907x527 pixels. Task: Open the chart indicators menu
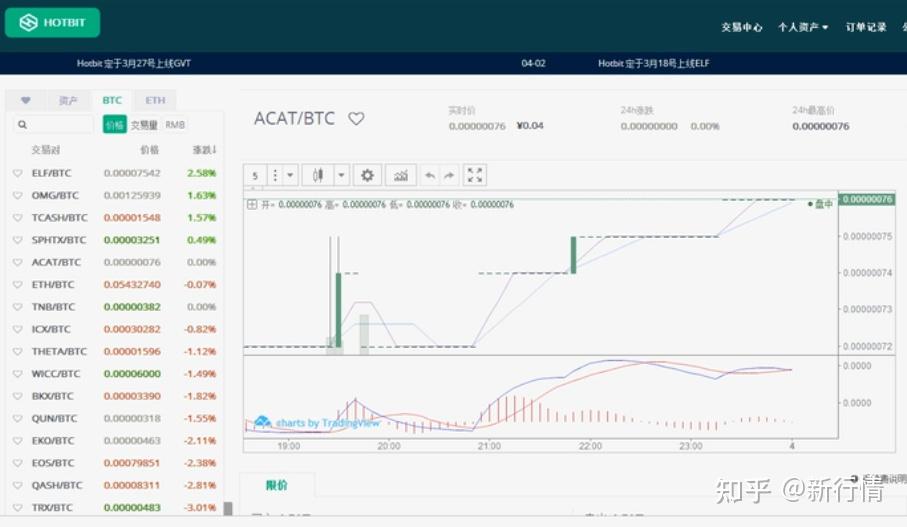click(x=401, y=175)
